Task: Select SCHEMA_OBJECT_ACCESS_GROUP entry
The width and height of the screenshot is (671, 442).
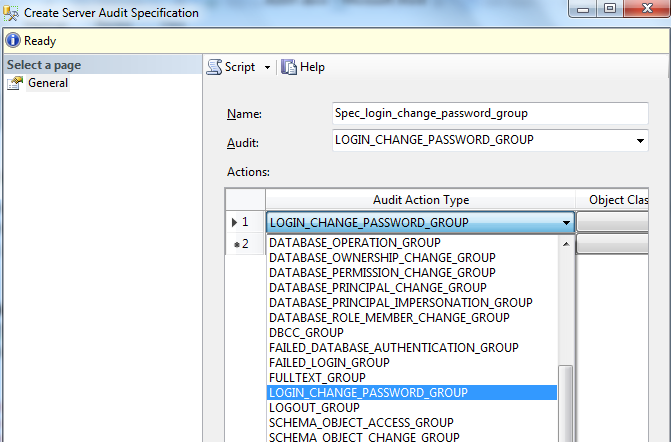Action: 360,422
